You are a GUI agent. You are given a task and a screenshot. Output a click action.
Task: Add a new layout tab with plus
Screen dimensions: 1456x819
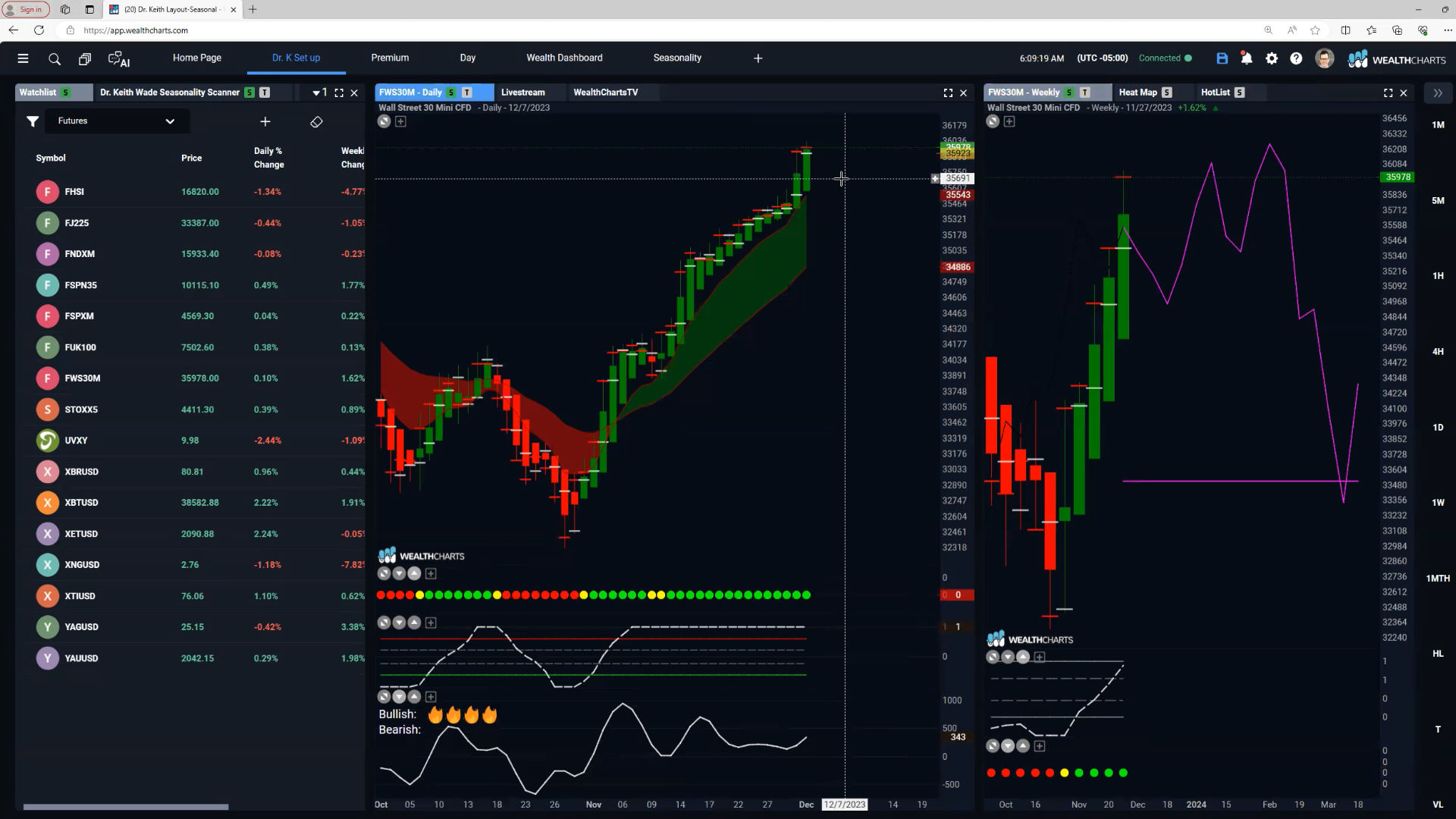click(758, 58)
